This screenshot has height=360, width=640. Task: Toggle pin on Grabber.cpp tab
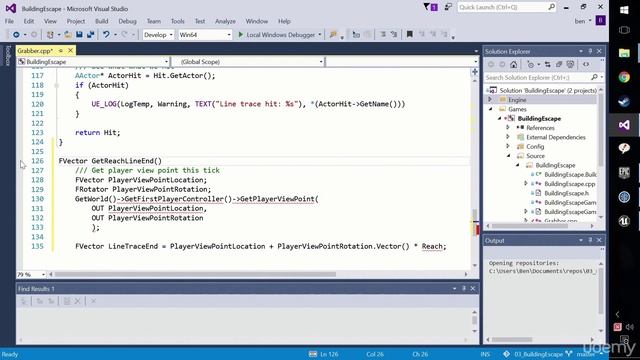(60, 51)
